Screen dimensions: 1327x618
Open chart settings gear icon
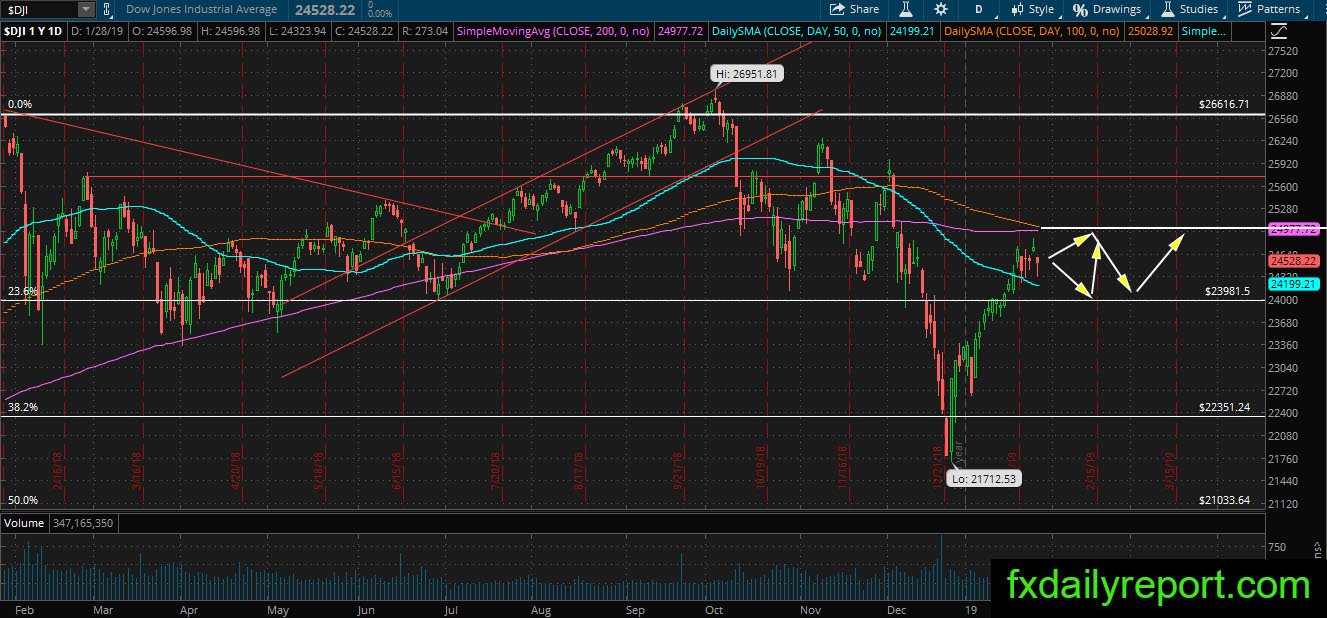coord(941,9)
